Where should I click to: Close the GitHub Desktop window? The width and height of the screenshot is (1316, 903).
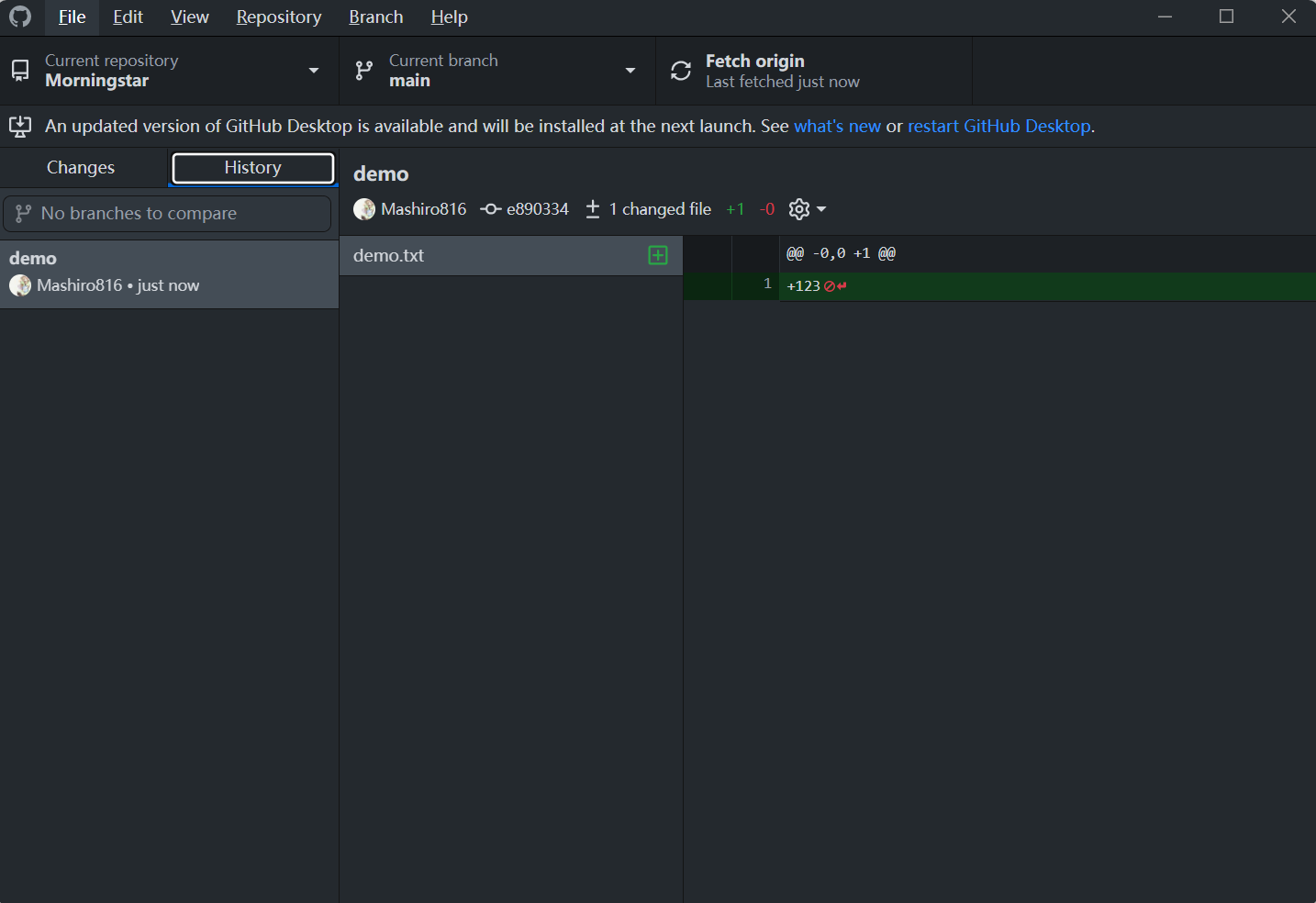(x=1288, y=17)
